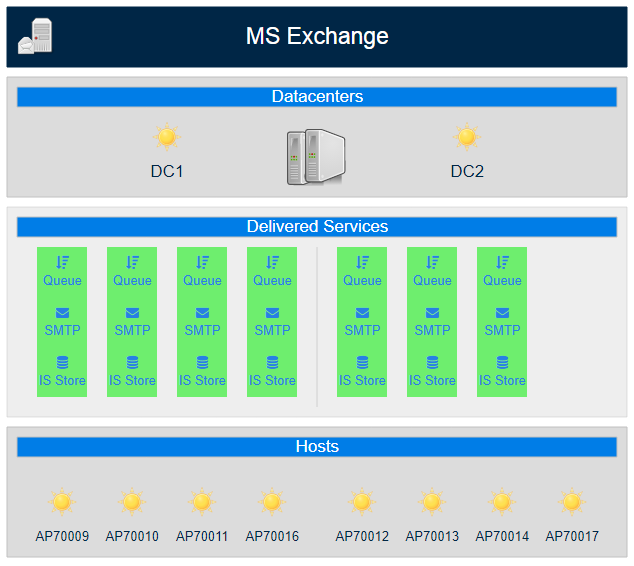Click the DC1 sun status icon
This screenshot has width=634, height=566.
(167, 137)
